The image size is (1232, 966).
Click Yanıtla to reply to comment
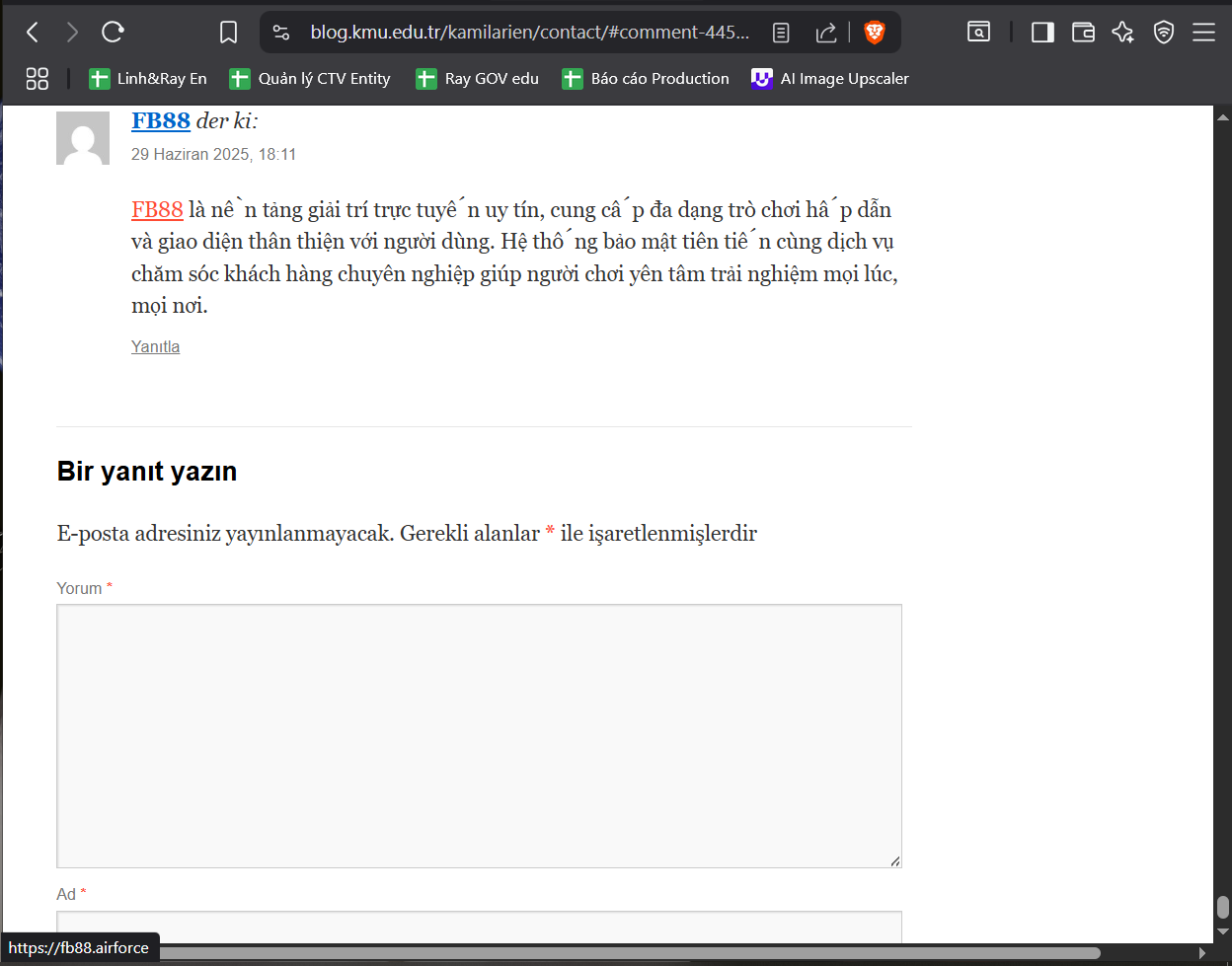pos(155,346)
